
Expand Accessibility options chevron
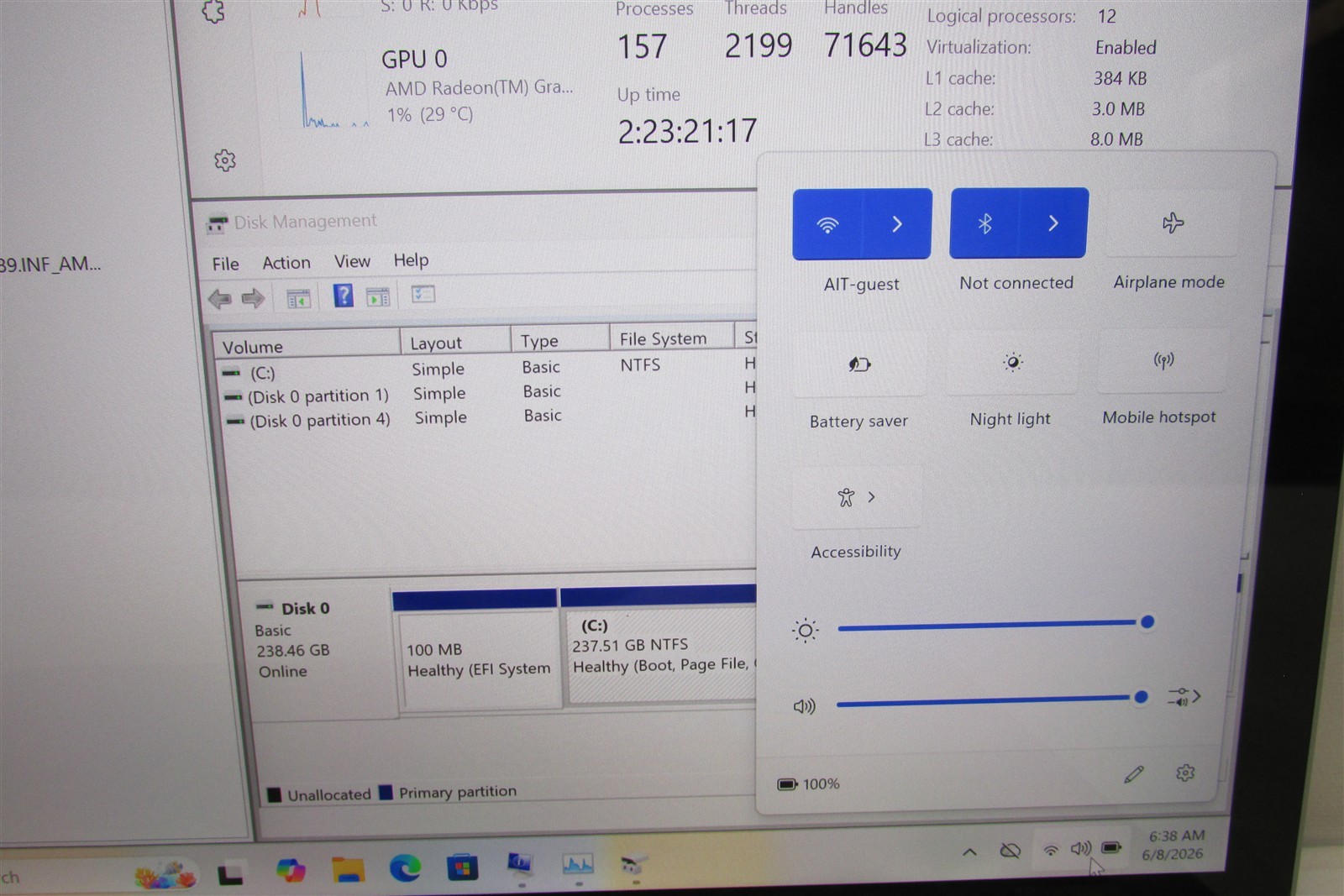[872, 497]
